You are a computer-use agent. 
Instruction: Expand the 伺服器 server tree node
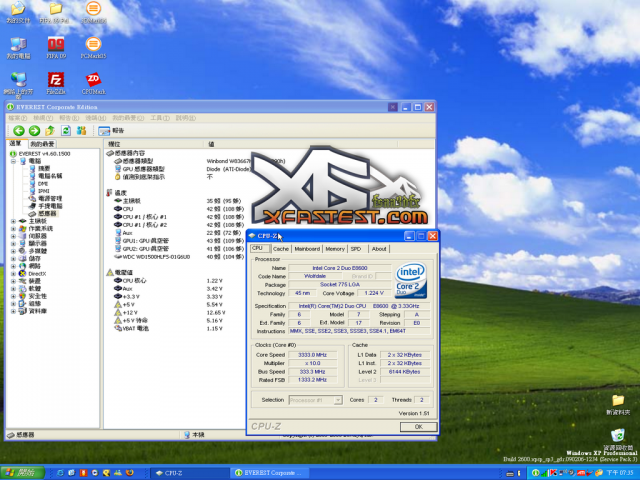tap(13, 236)
